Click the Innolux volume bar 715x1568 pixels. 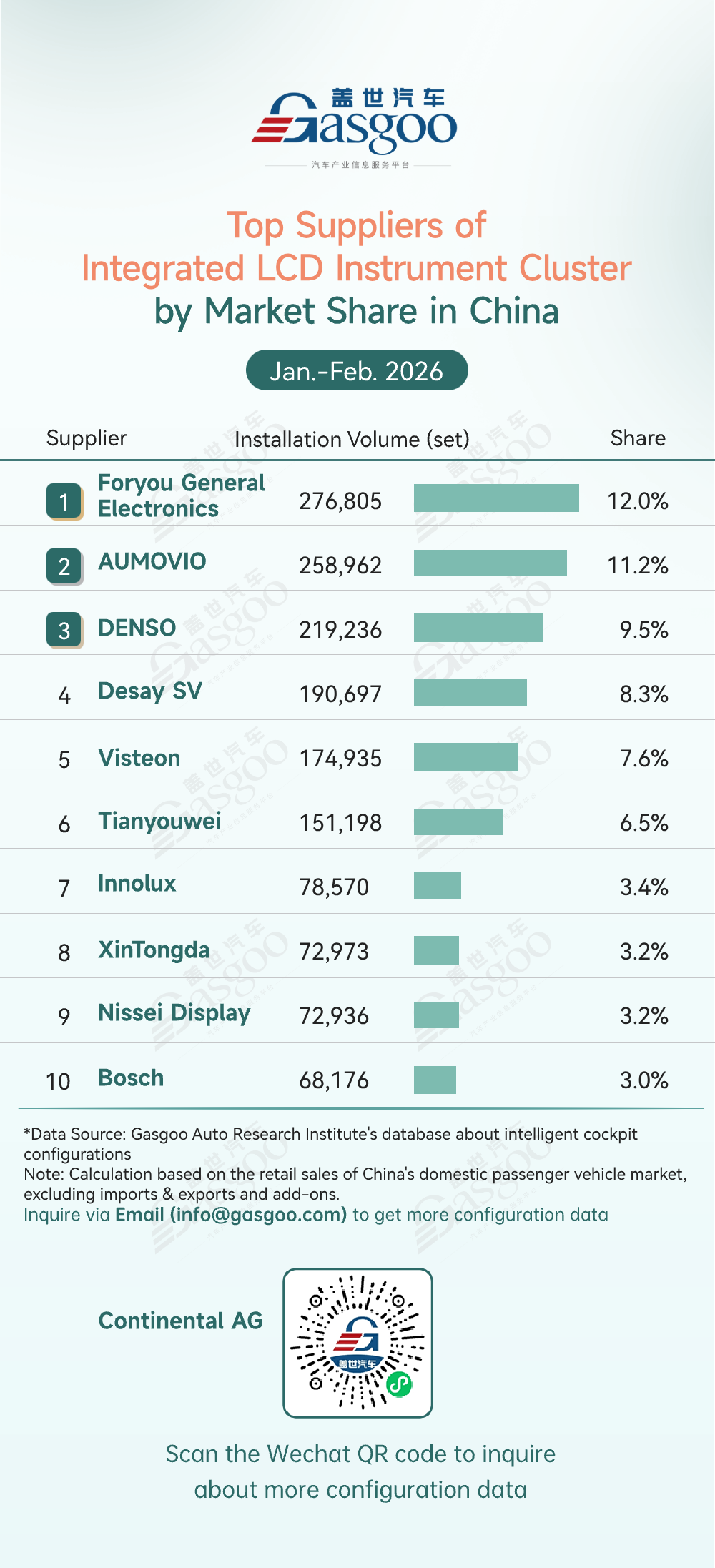pyautogui.click(x=438, y=885)
